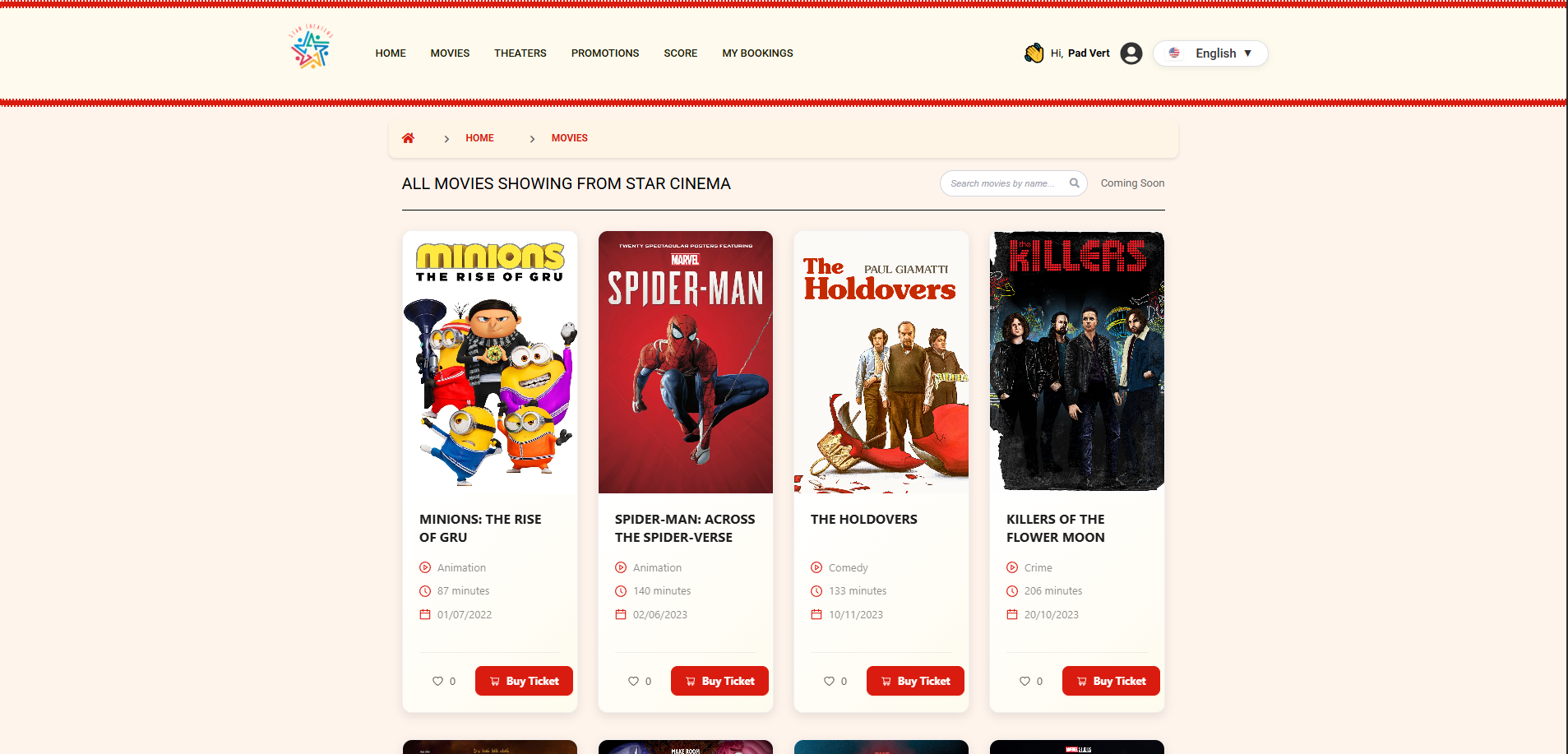1568x754 pixels.
Task: Like the Minions movie with heart icon
Action: (x=437, y=681)
